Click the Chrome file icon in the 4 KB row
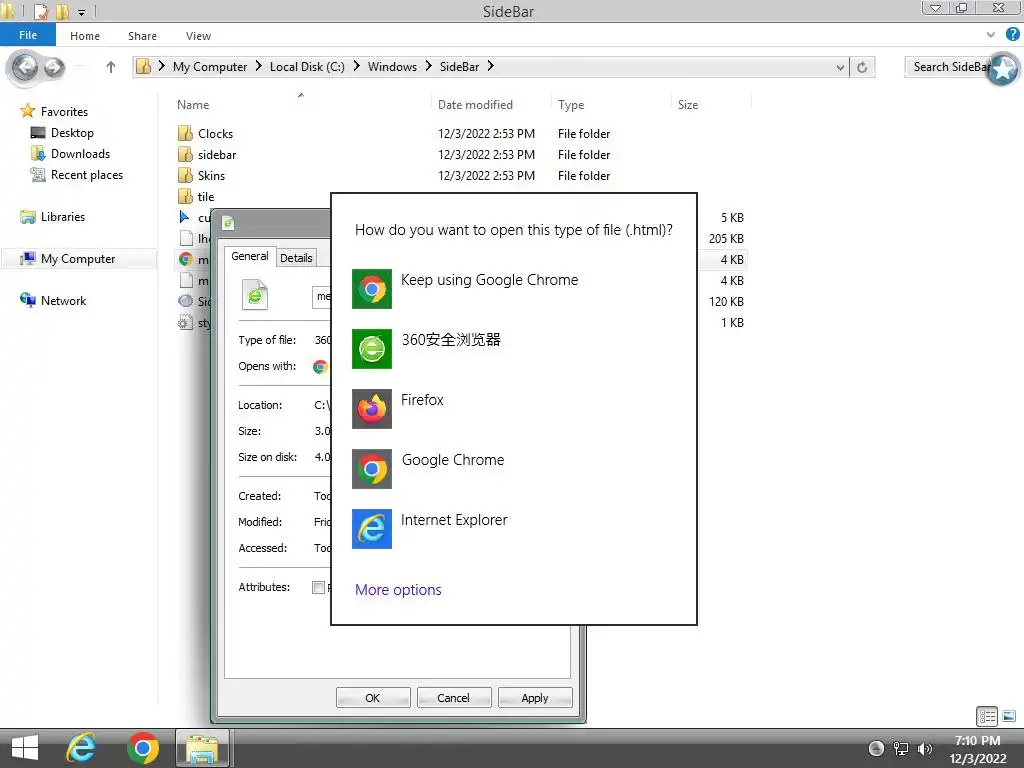This screenshot has width=1024, height=768. point(185,259)
